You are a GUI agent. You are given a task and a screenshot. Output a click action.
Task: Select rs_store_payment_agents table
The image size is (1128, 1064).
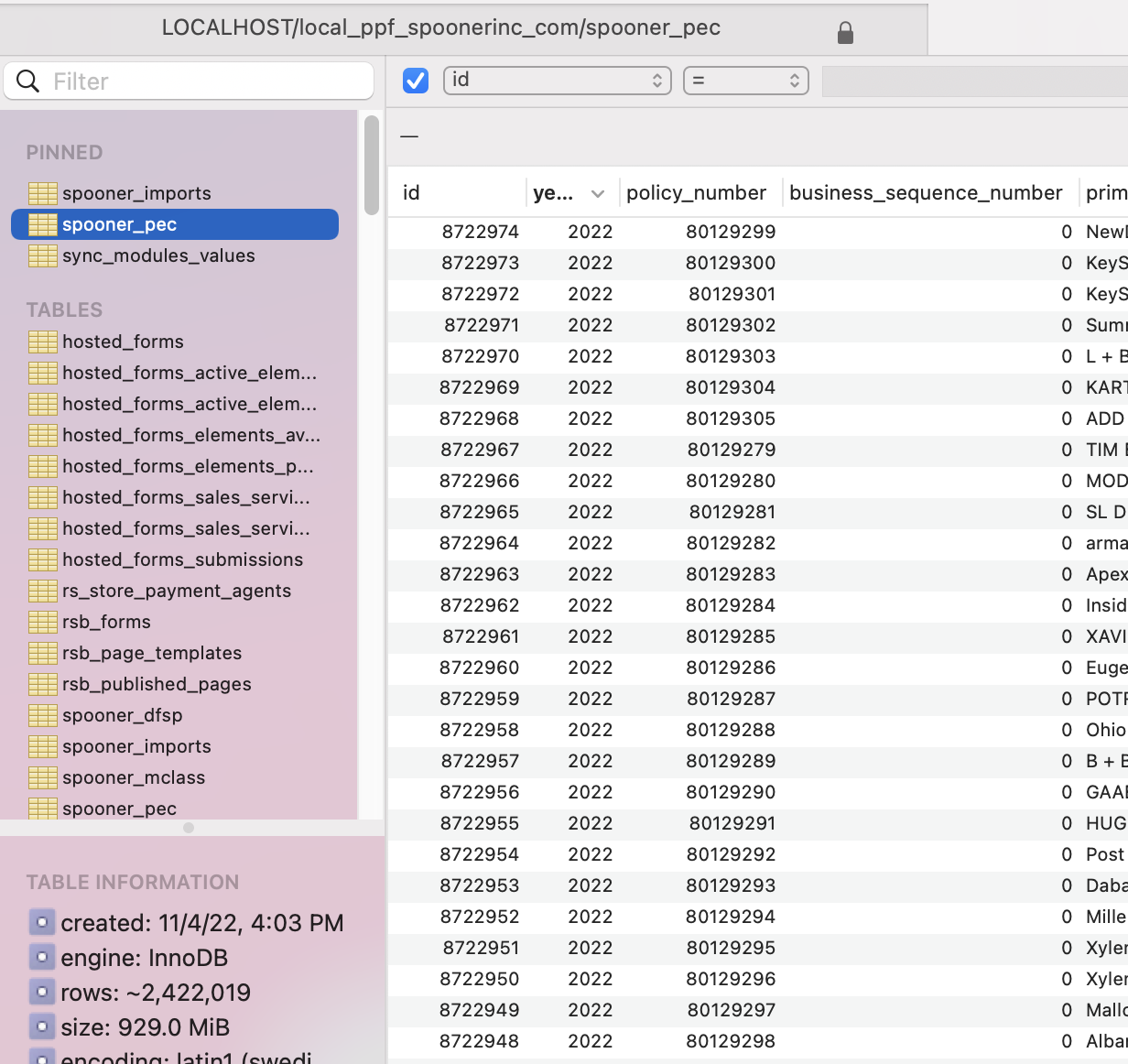pyautogui.click(x=176, y=591)
